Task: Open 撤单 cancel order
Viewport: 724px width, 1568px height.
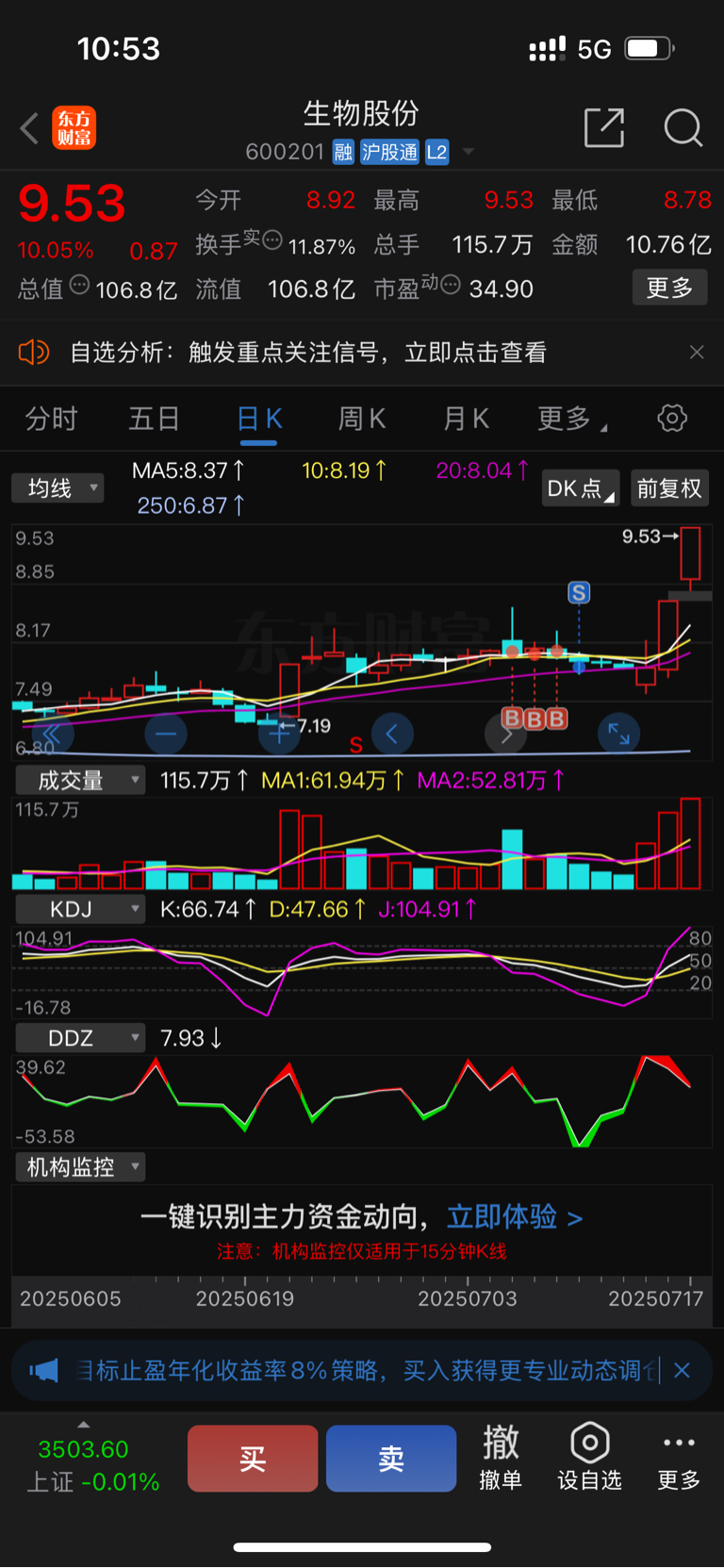Action: tap(501, 1458)
